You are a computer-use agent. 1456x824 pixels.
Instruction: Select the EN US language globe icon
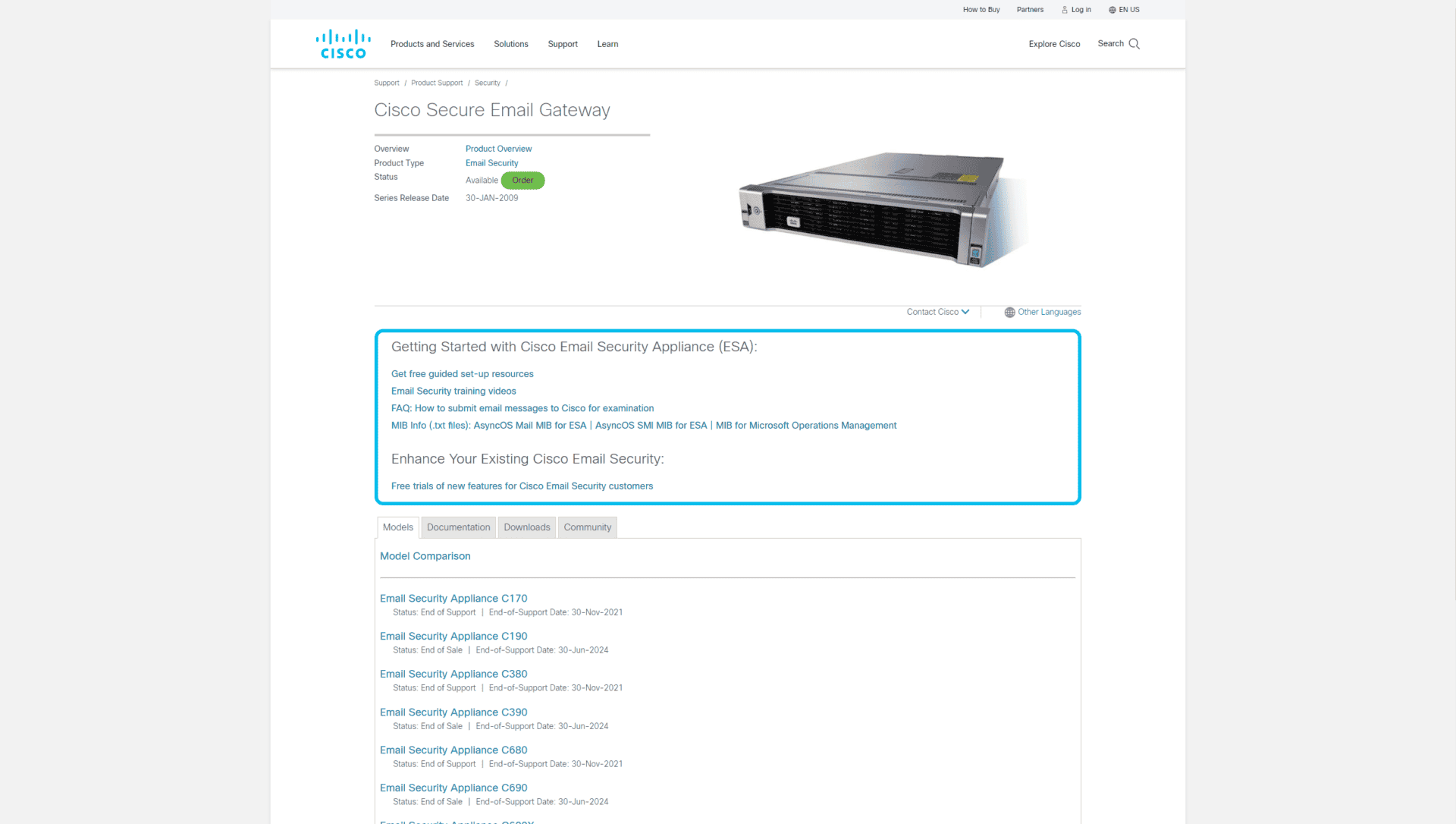coord(1111,9)
